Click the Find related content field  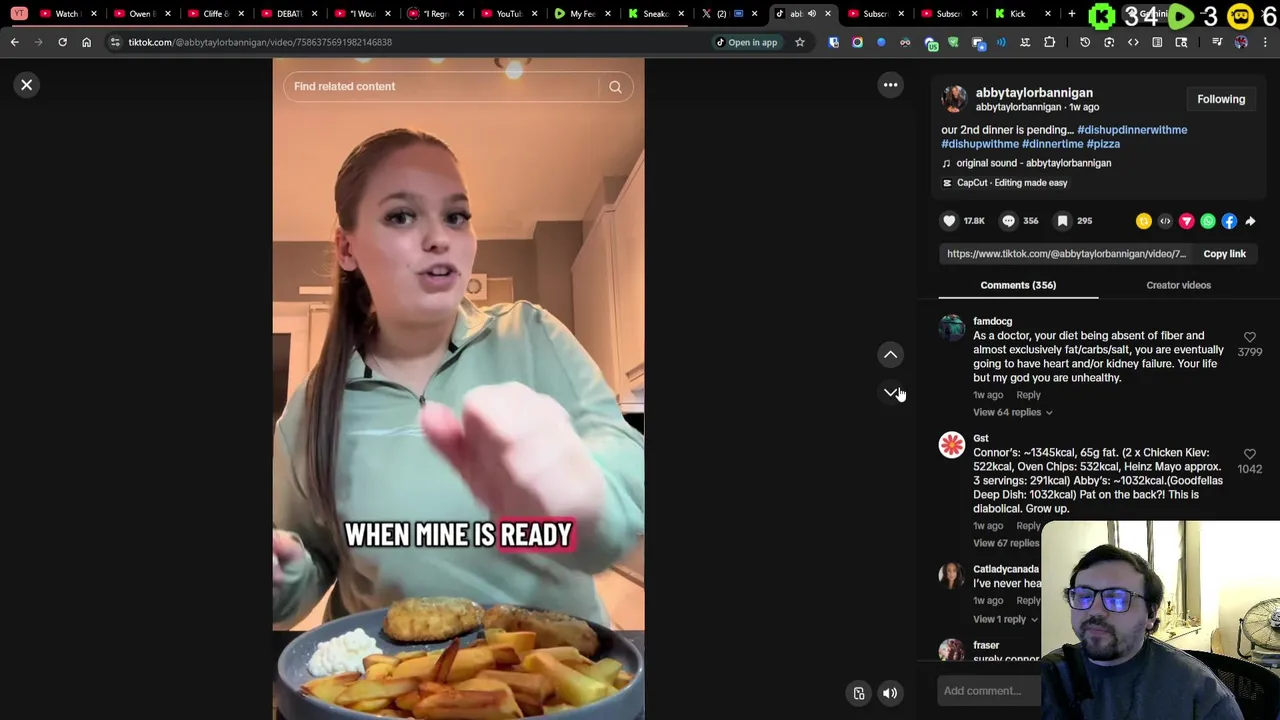[x=440, y=87]
